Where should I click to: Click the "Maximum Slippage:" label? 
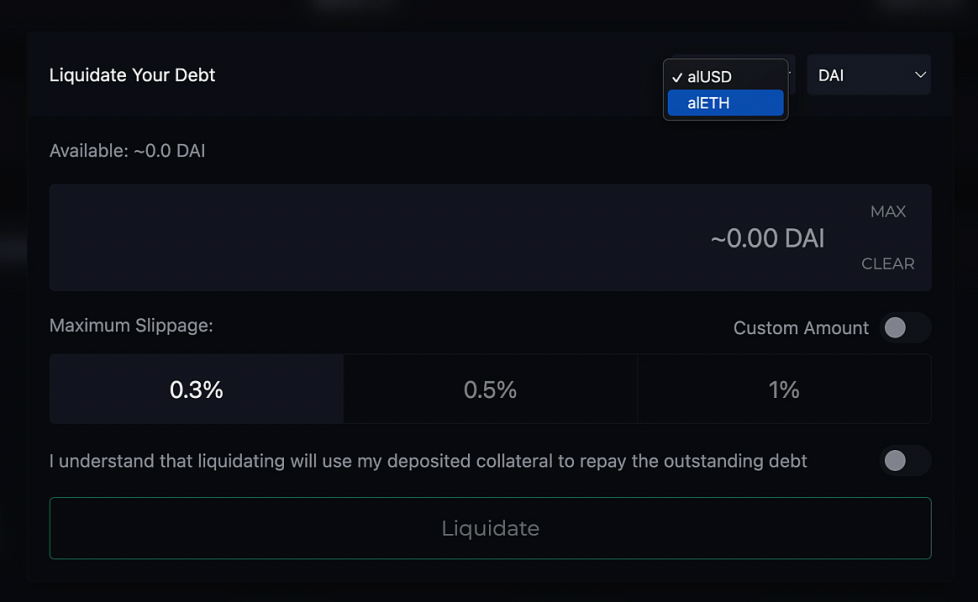coord(131,325)
